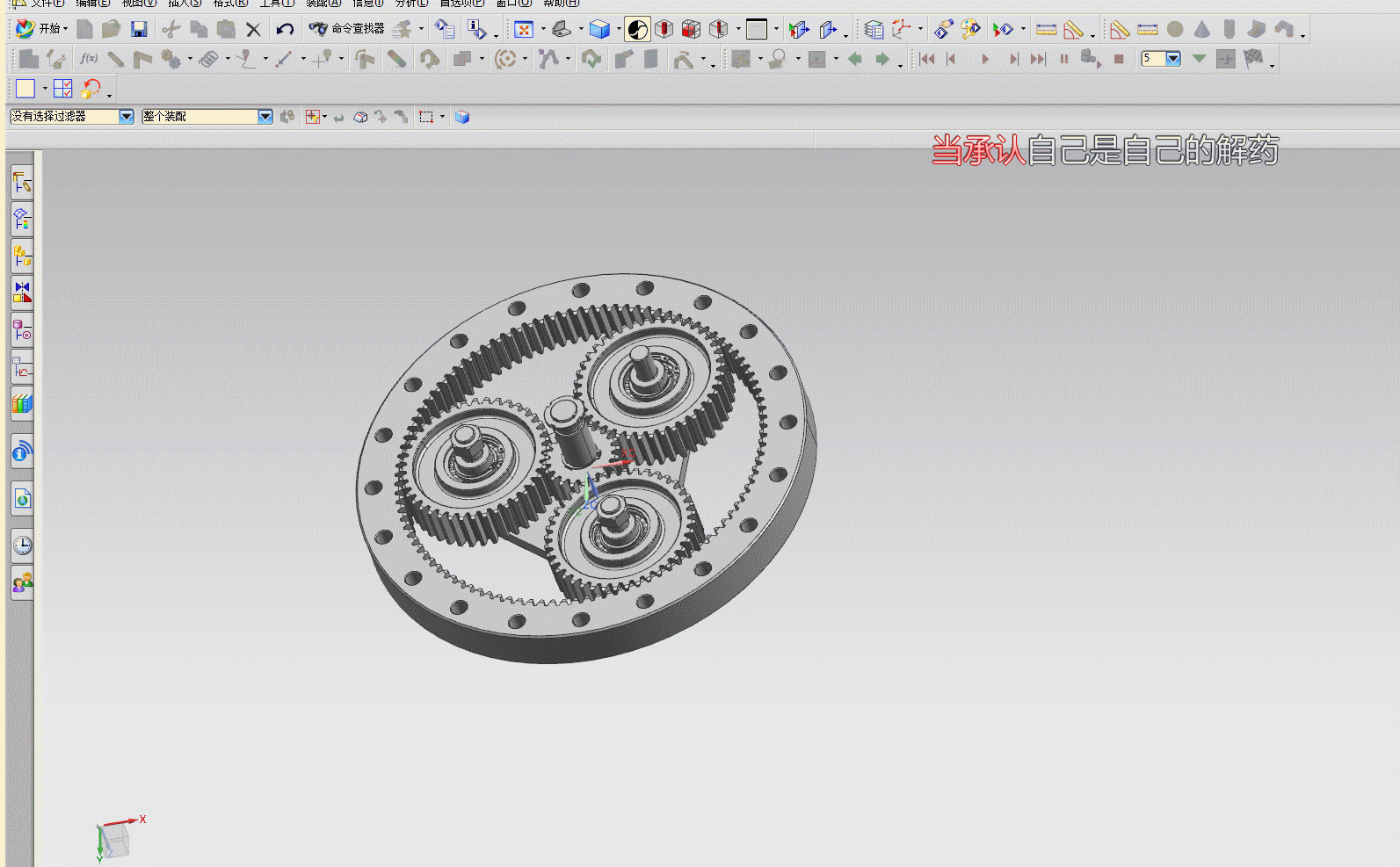Click the f(x) expressions icon
Screen dimensions: 1400x867
88,59
